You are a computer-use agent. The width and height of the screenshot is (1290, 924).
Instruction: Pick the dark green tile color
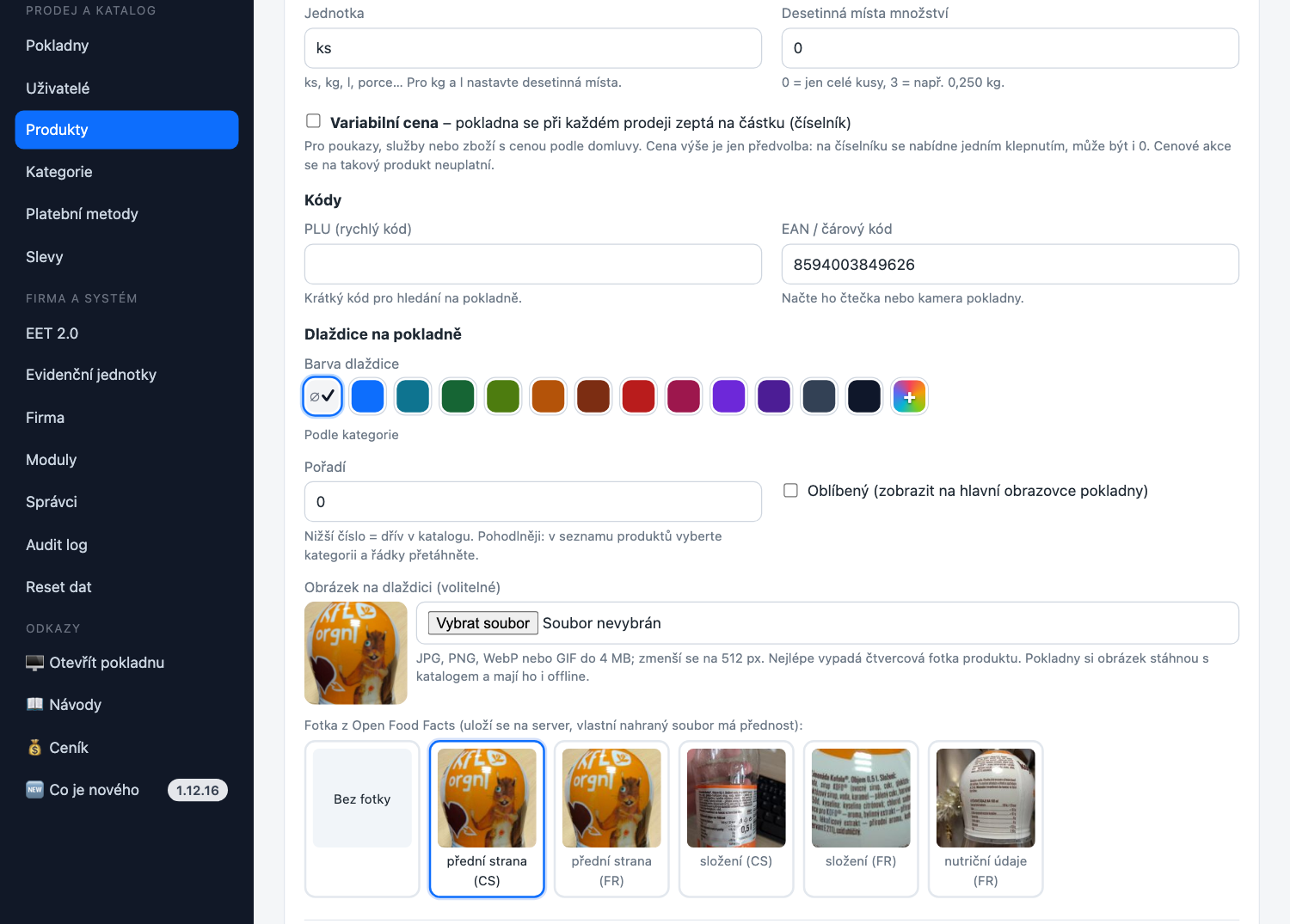(458, 396)
